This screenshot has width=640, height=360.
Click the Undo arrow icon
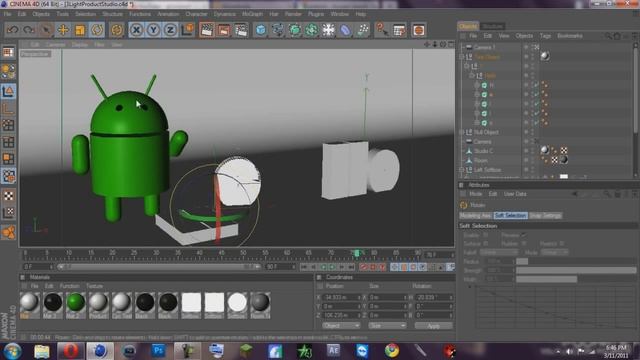[x=13, y=30]
